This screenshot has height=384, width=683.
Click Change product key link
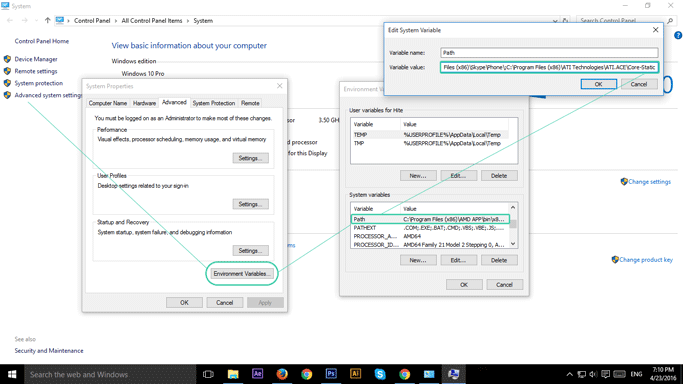click(646, 259)
